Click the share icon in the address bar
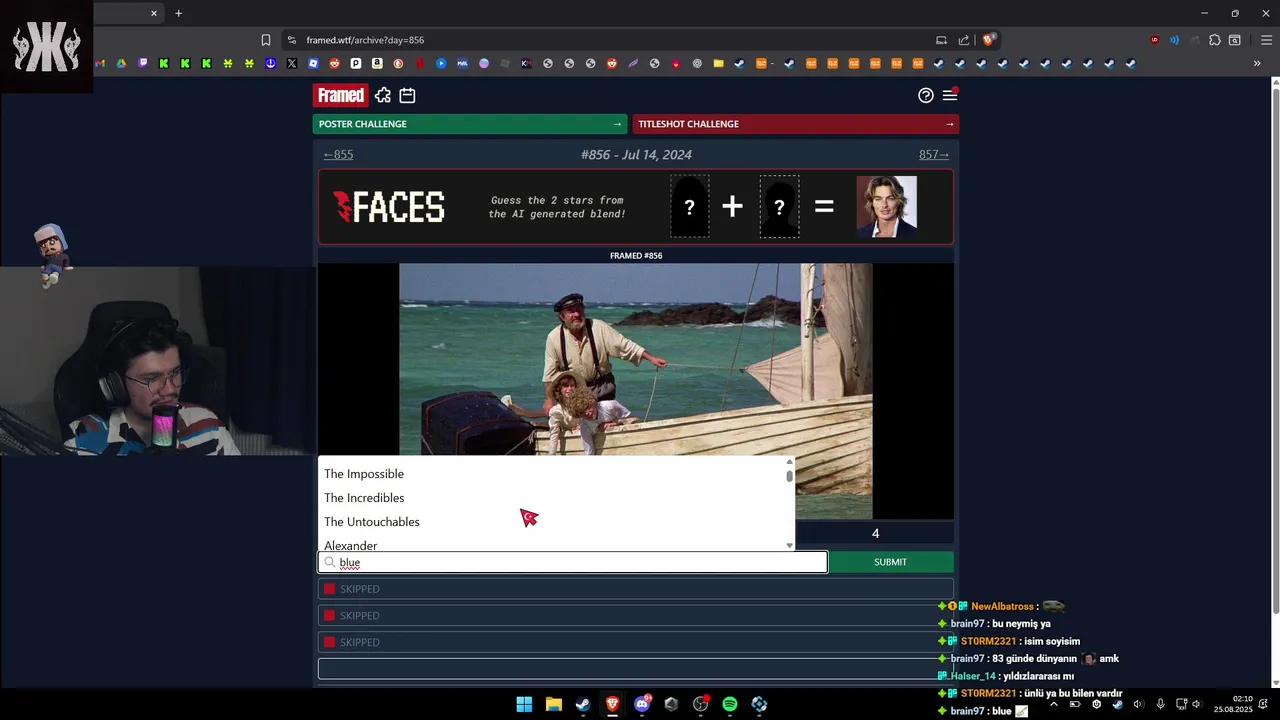Image resolution: width=1280 pixels, height=720 pixels. pos(964,40)
